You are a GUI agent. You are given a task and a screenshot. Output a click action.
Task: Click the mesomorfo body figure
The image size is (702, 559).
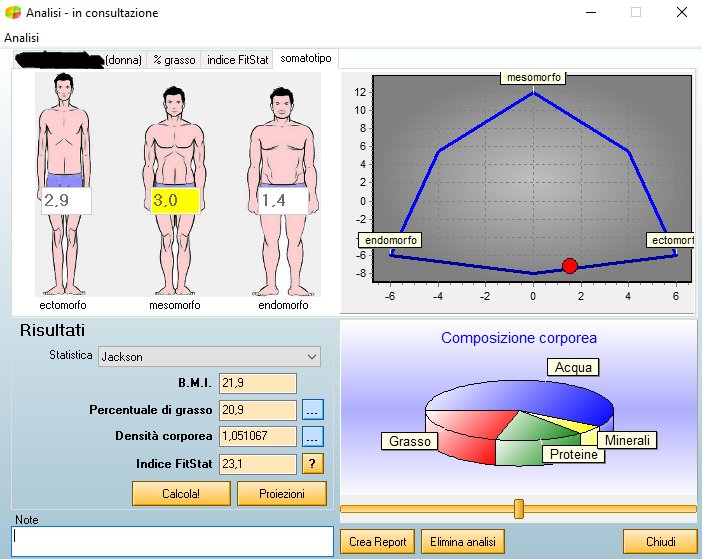(175, 190)
